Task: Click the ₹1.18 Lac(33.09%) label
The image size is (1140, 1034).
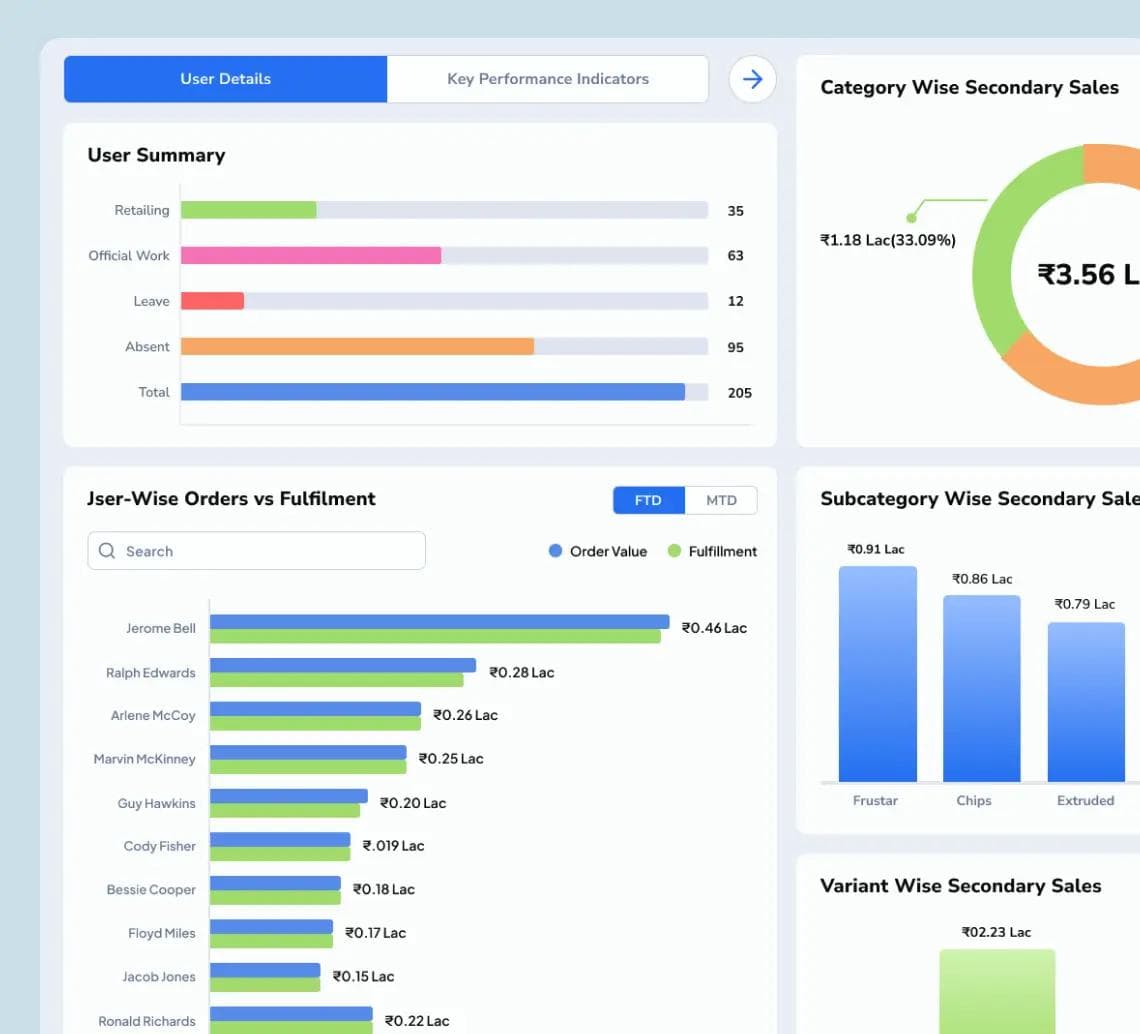Action: click(888, 240)
